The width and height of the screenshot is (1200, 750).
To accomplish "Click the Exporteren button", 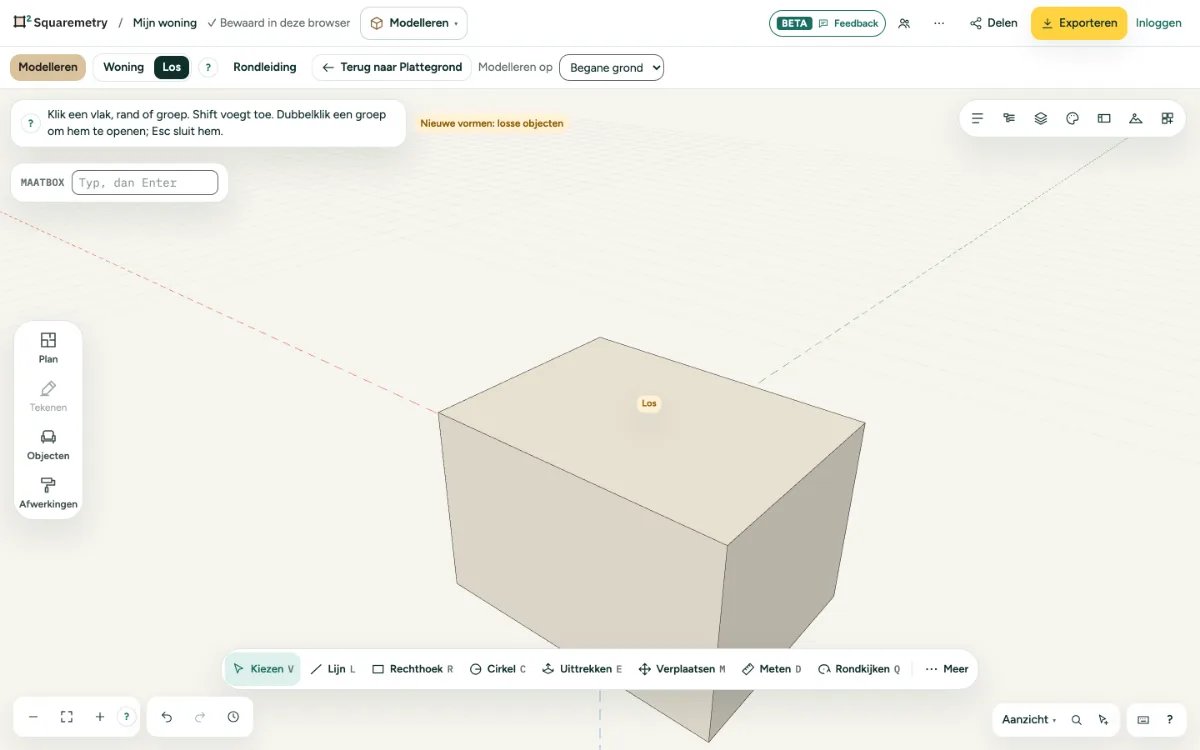I will click(x=1079, y=23).
